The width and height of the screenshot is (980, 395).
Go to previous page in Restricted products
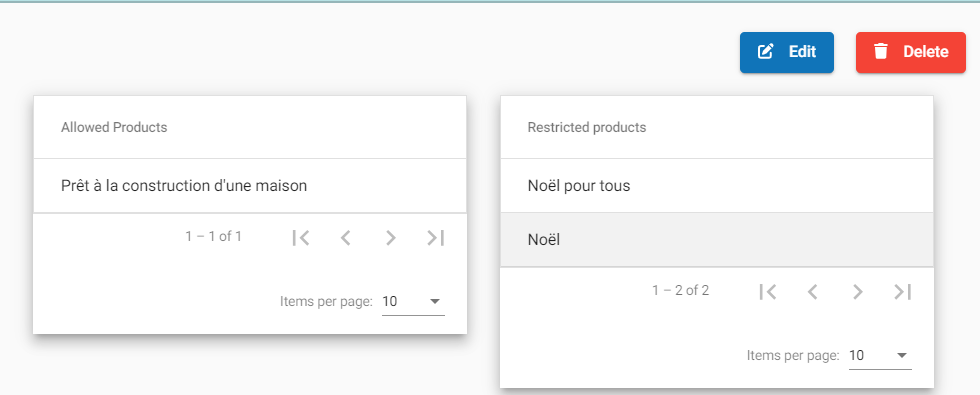coord(812,292)
